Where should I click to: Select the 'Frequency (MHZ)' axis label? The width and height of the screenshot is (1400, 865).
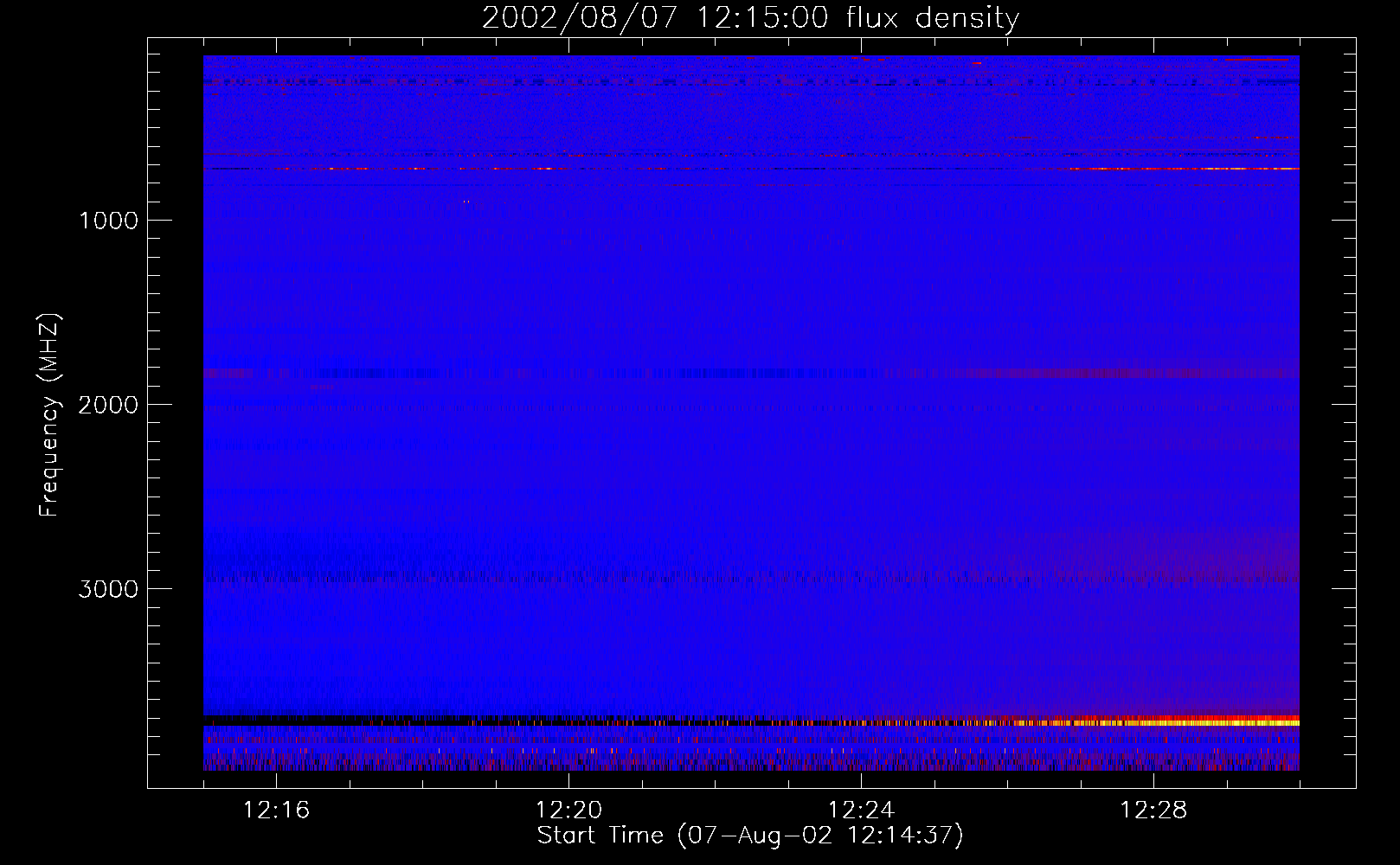[x=49, y=415]
